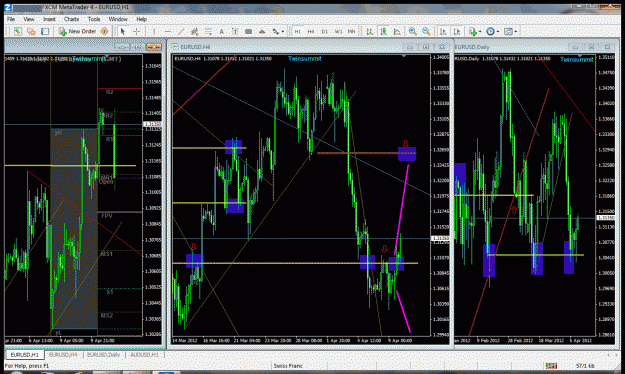This screenshot has height=374, width=625.
Task: Switch timeframe to H1
Action: (x=298, y=31)
